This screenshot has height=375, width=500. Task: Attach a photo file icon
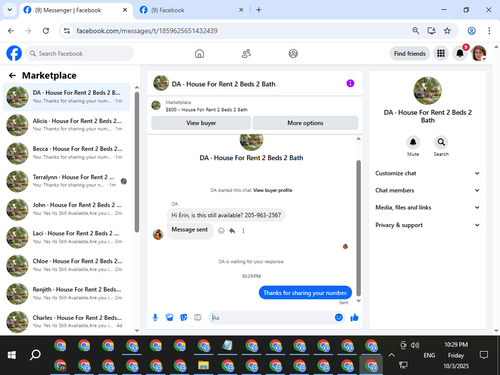169,317
